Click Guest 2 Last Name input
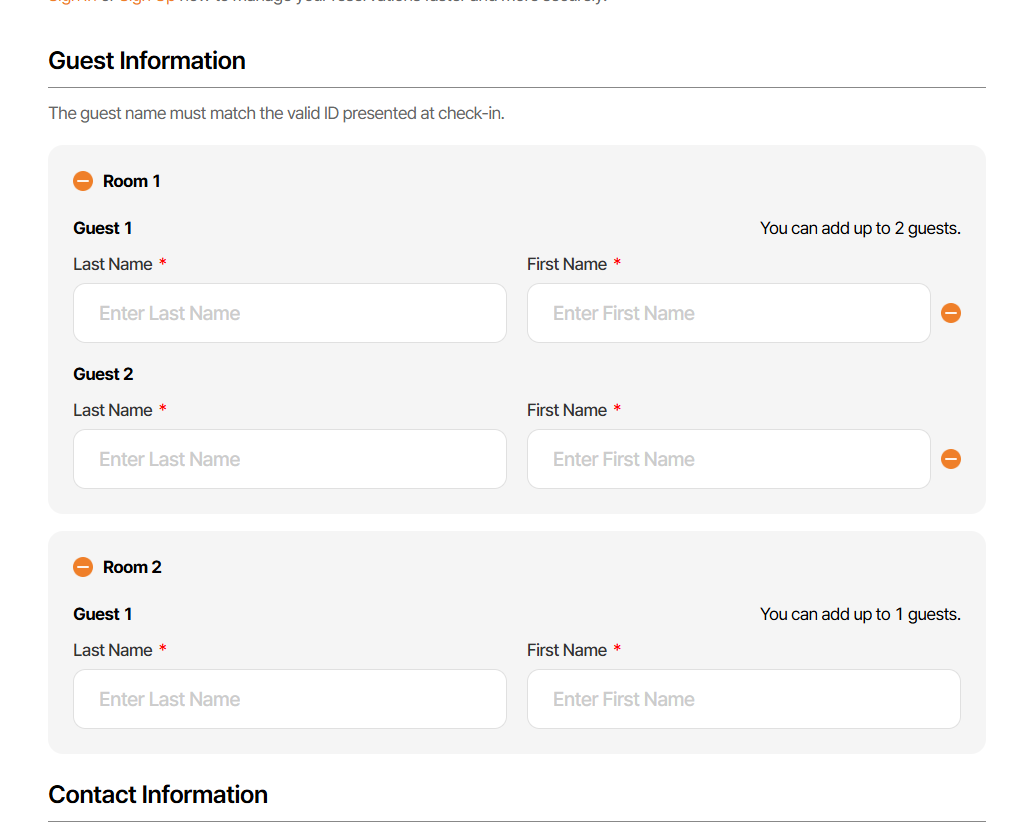Screen dimensions: 1013x824 (290, 459)
